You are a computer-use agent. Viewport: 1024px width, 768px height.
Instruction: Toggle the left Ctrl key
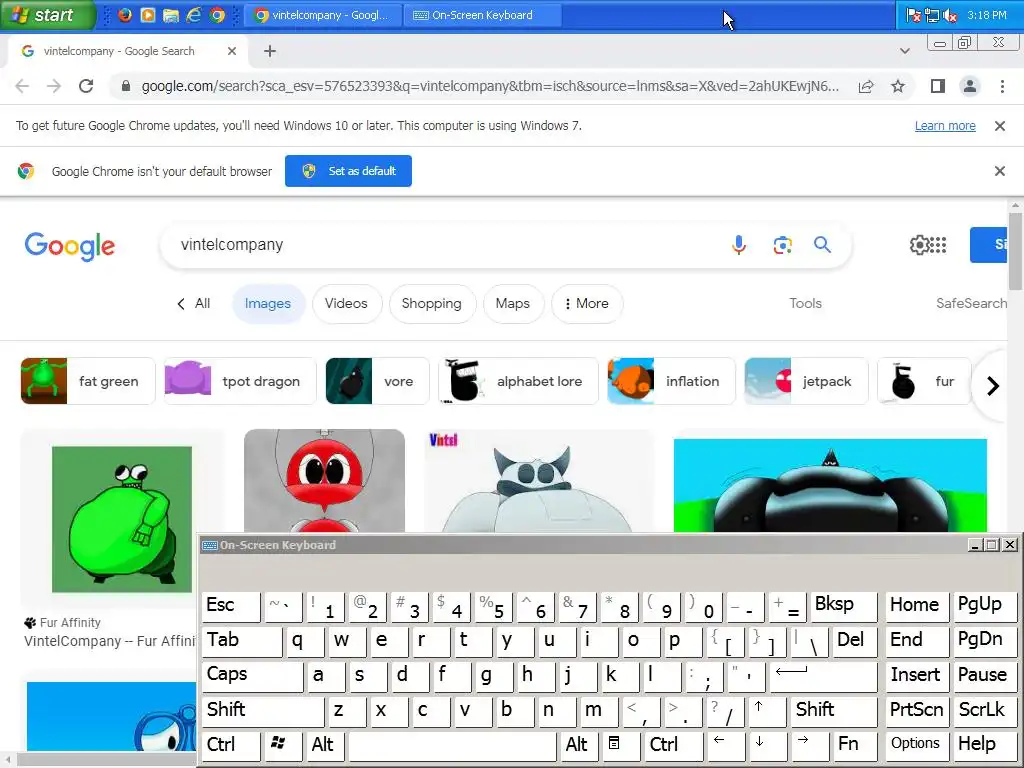pyautogui.click(x=231, y=744)
